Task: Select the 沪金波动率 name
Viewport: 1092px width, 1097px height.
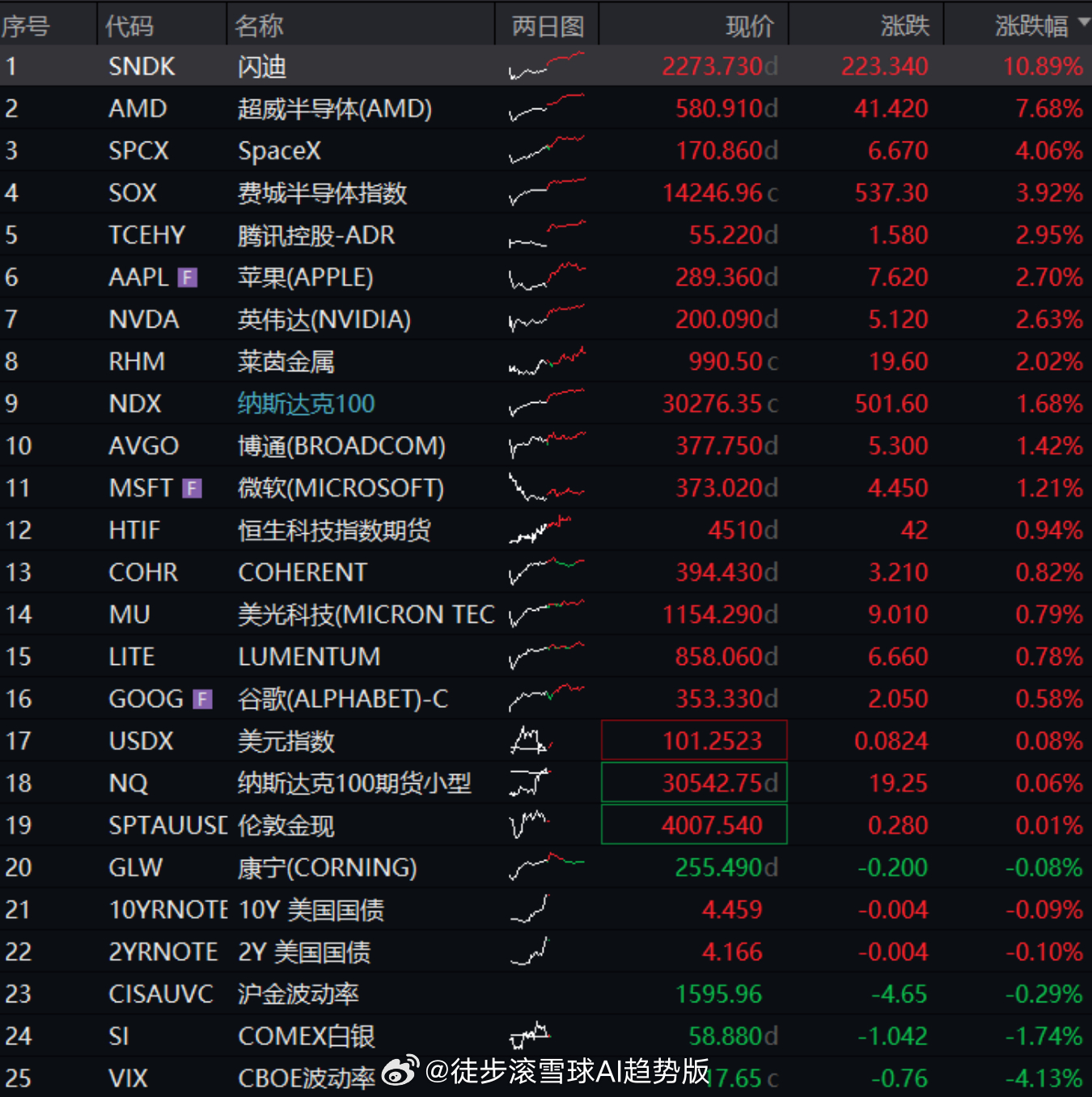Action: pos(298,993)
